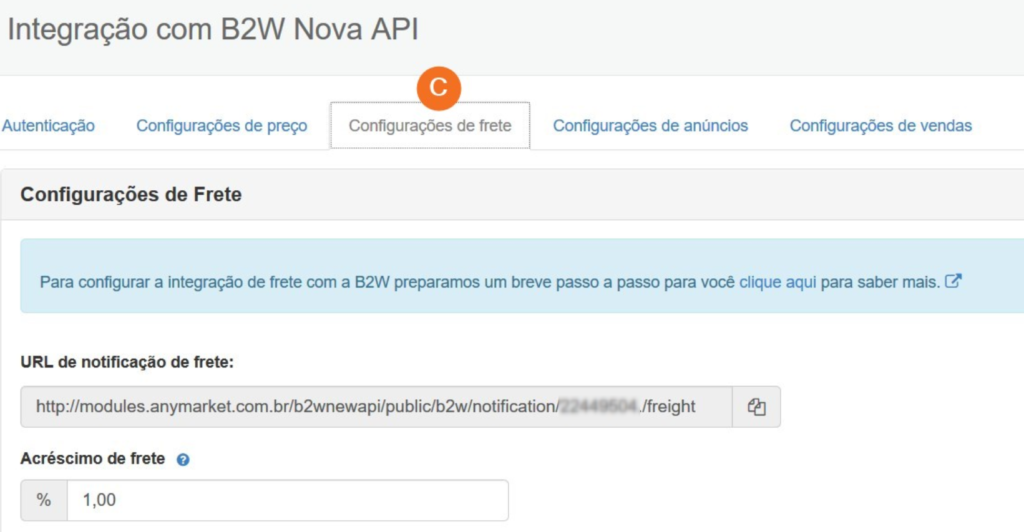The width and height of the screenshot is (1024, 532).
Task: Click the 'URL de notificação de frete:' label
Action: [x=127, y=362]
